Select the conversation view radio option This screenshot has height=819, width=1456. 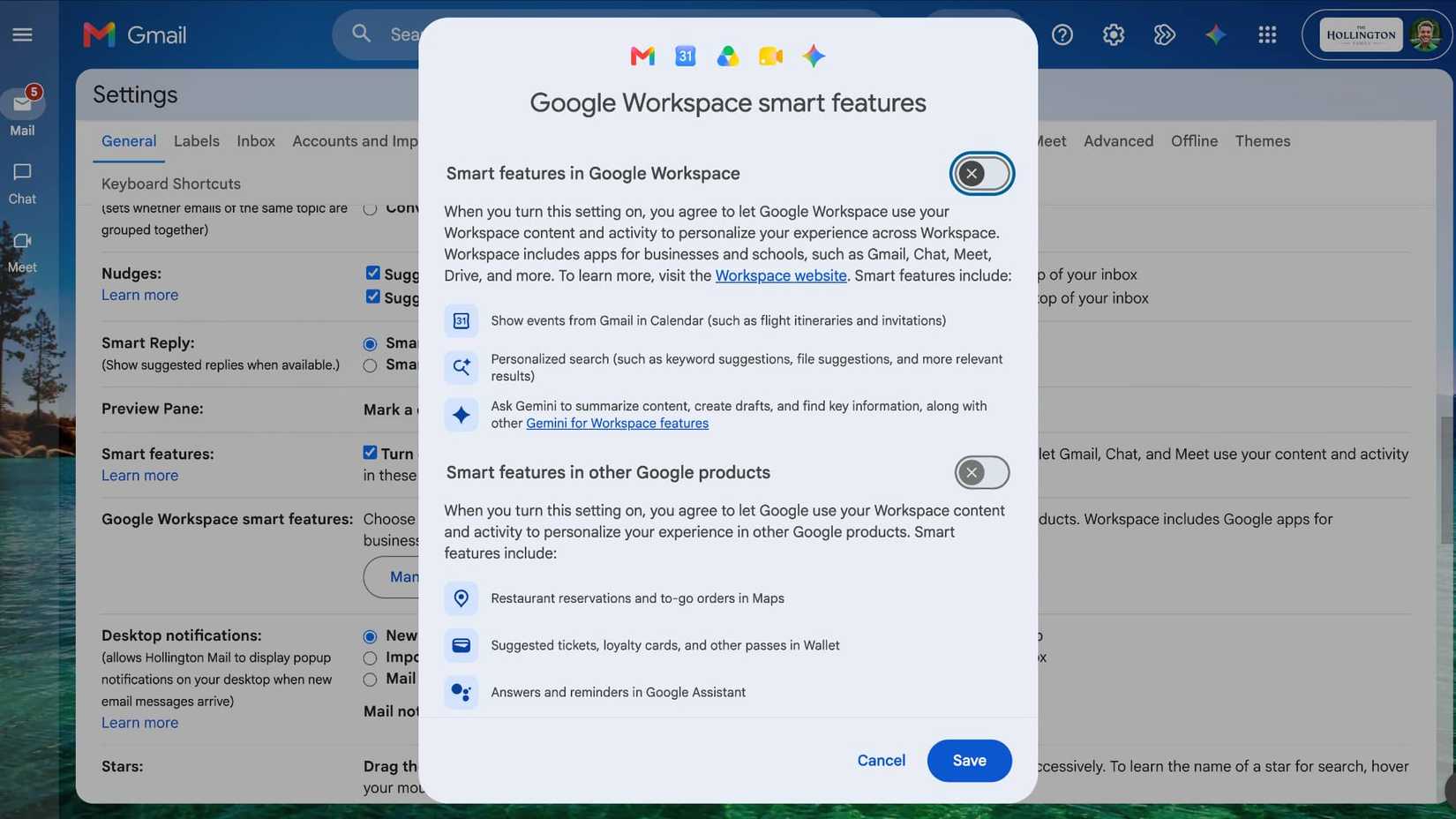[370, 209]
